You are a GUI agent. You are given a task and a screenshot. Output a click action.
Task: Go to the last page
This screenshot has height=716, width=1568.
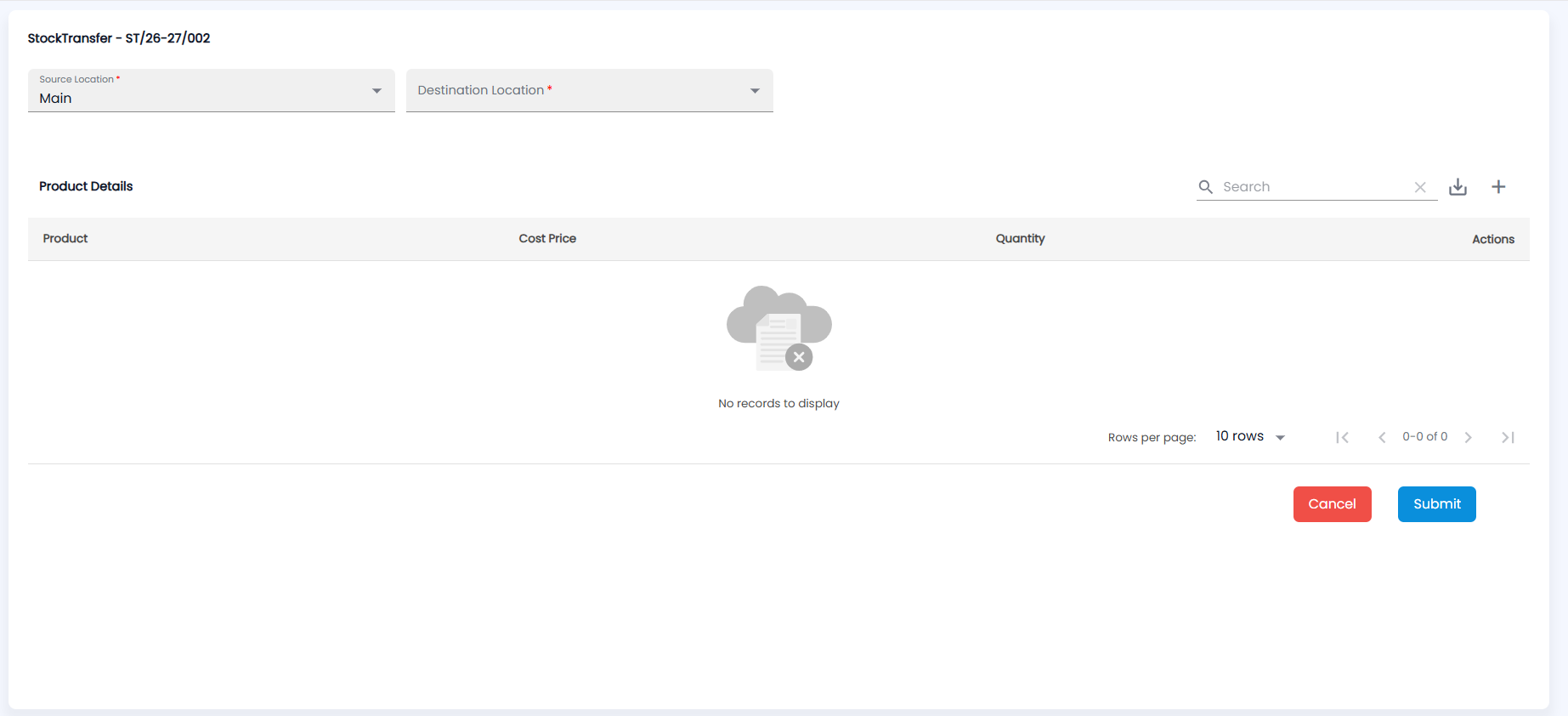1508,437
